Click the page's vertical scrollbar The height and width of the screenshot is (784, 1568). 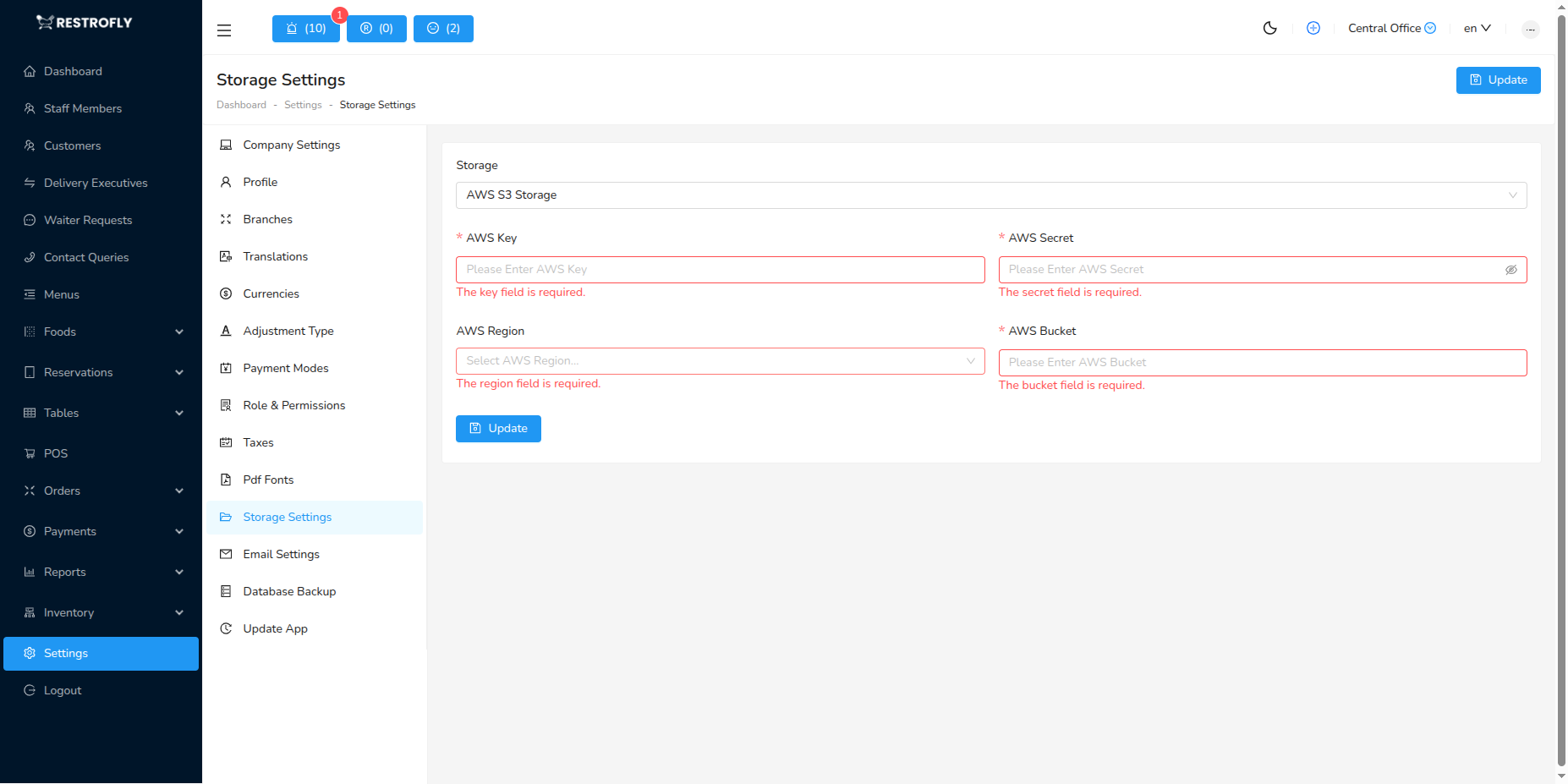(1561, 389)
